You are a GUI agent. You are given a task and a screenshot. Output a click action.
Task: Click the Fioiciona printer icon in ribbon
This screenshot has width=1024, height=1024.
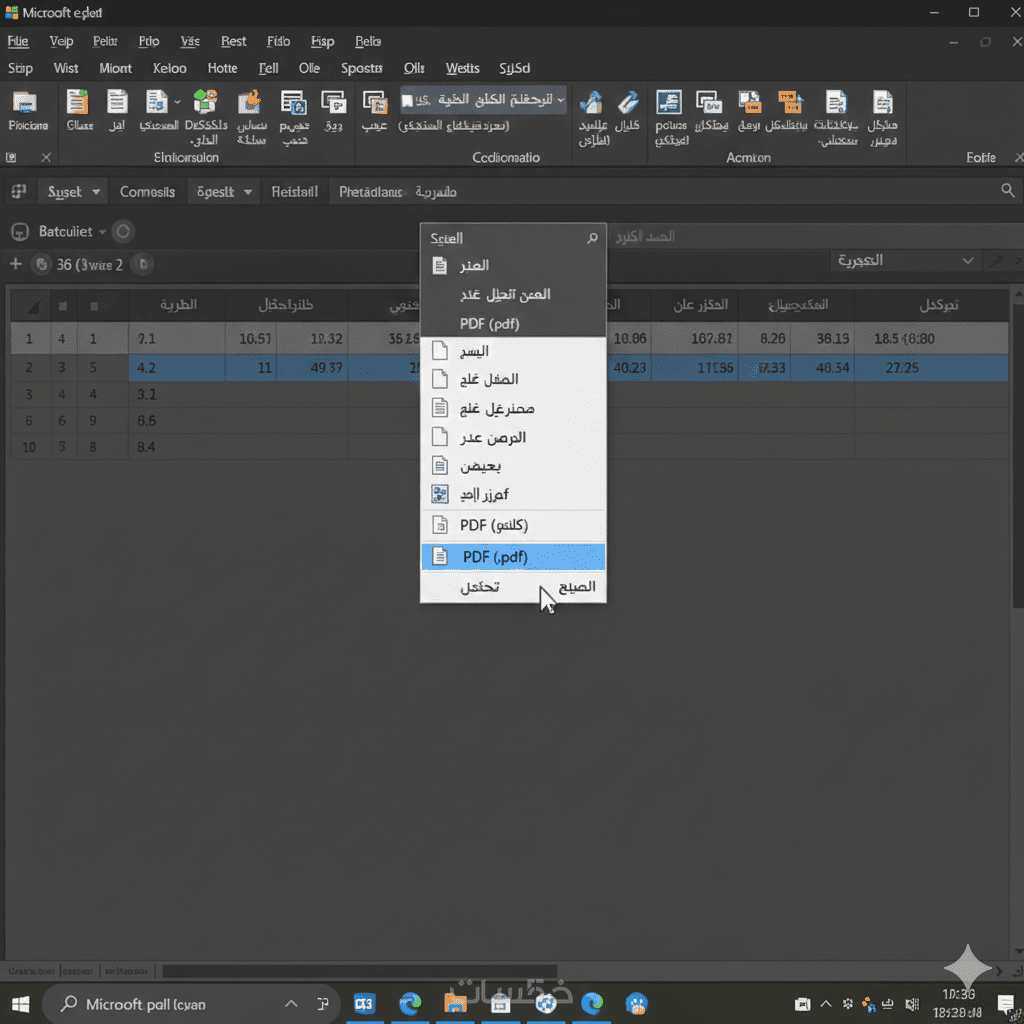pos(25,103)
